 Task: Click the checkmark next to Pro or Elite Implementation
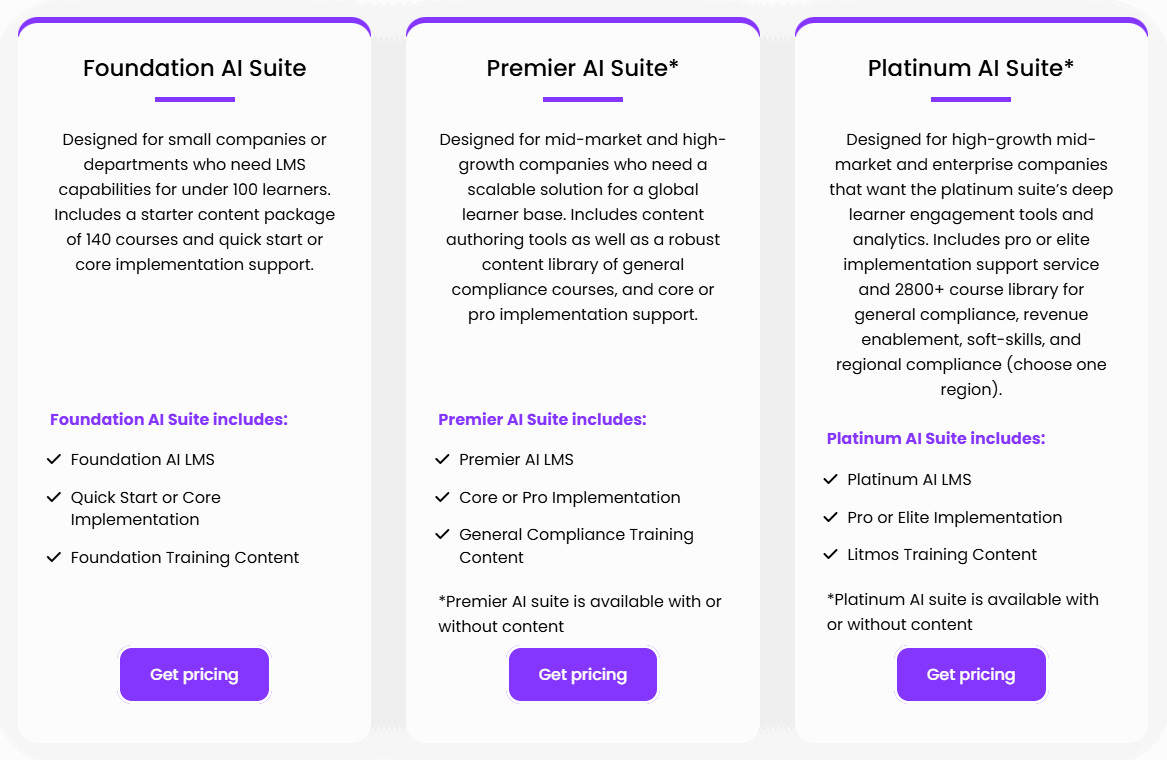(x=831, y=517)
